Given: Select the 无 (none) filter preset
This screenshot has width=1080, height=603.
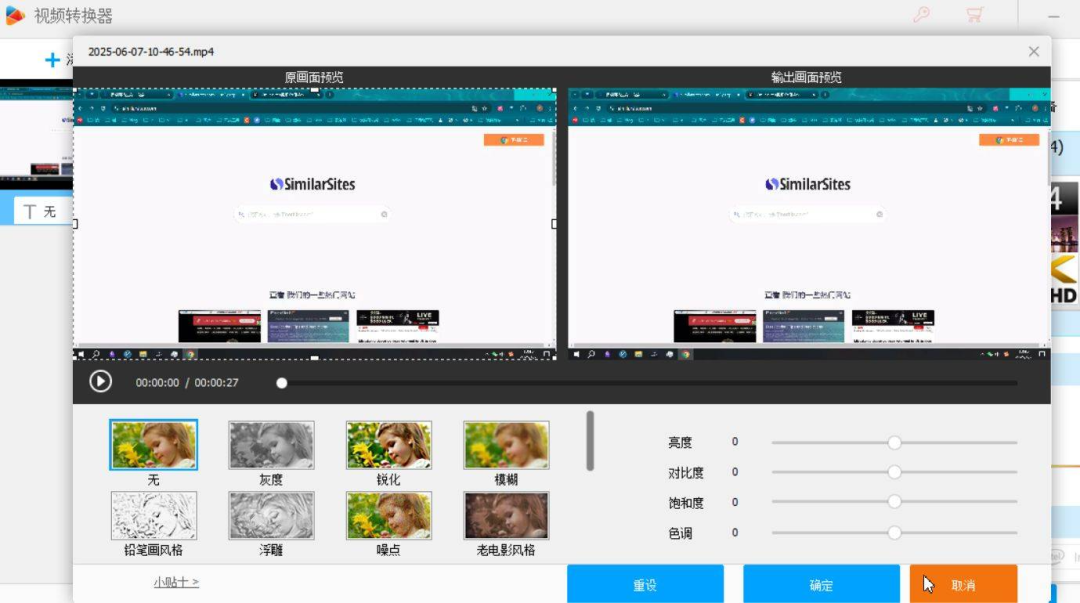Looking at the screenshot, I should (153, 444).
